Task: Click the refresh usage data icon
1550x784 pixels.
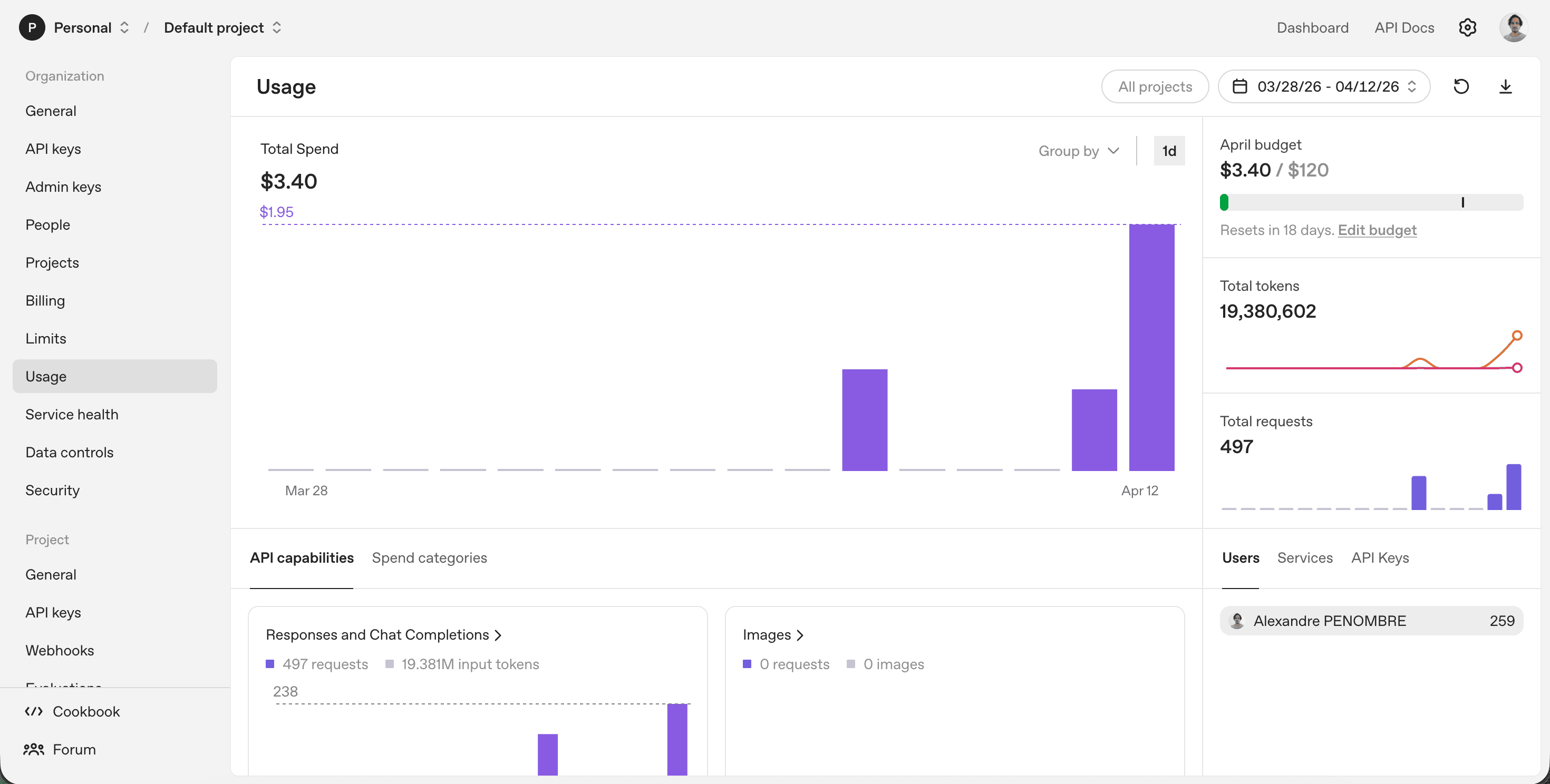Action: click(1461, 86)
